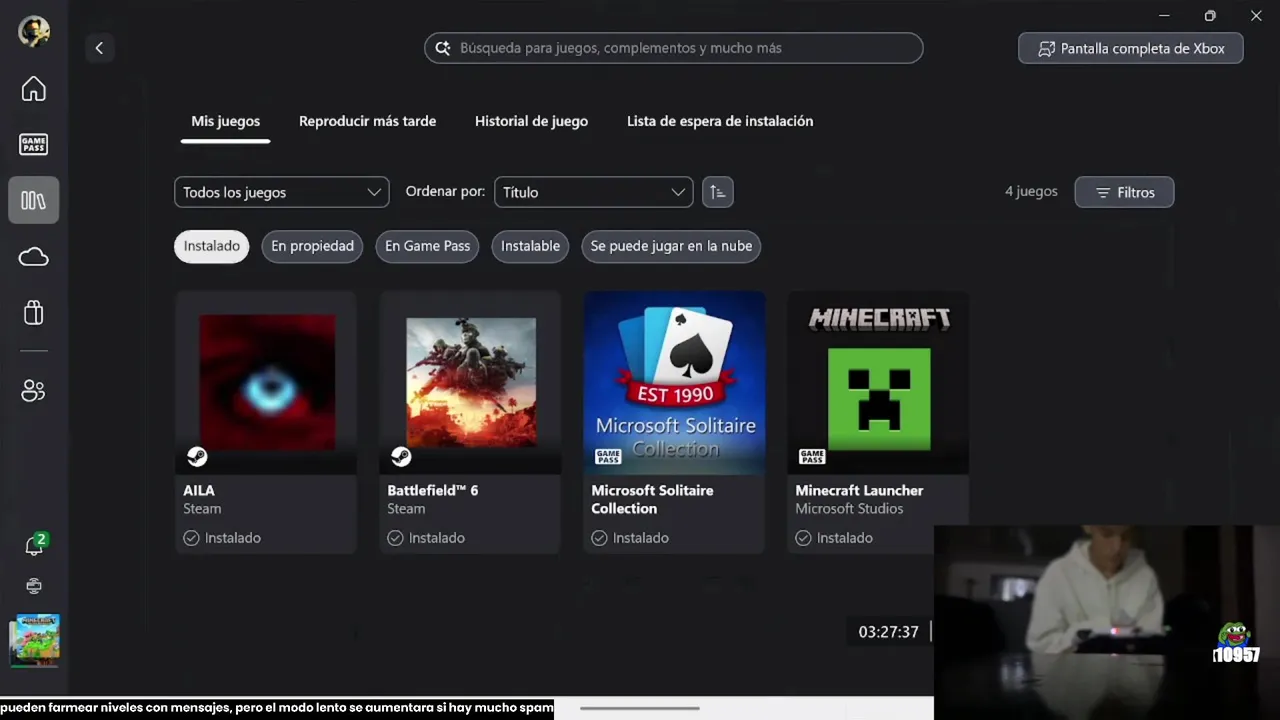Click the Steam badge on Battlefield 6 card
Image resolution: width=1280 pixels, height=720 pixels.
pyautogui.click(x=401, y=457)
